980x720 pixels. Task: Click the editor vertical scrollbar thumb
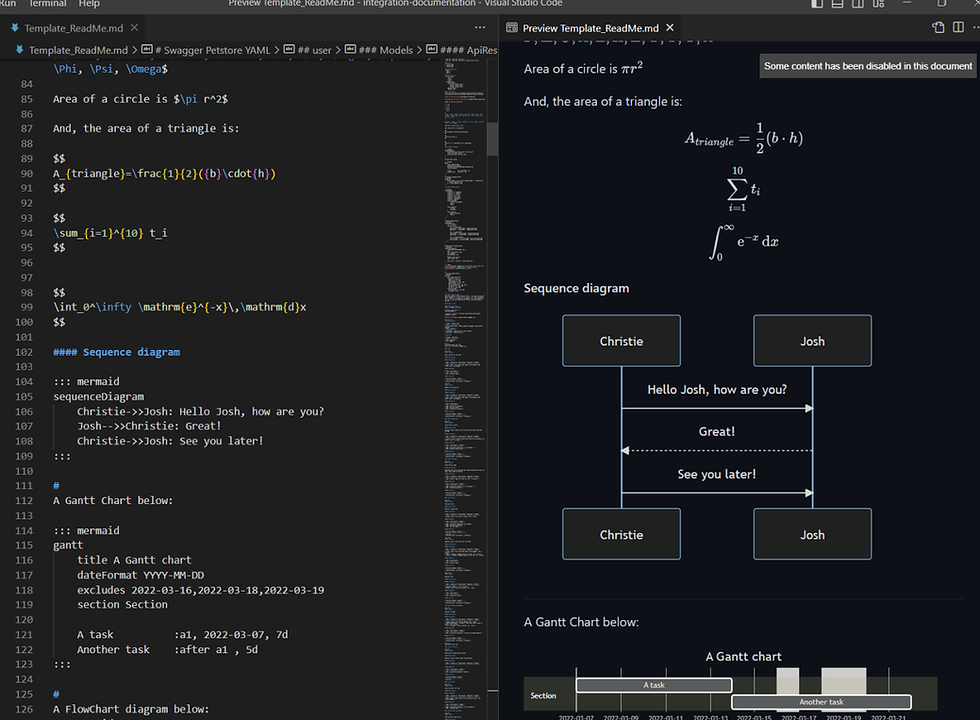[x=492, y=139]
